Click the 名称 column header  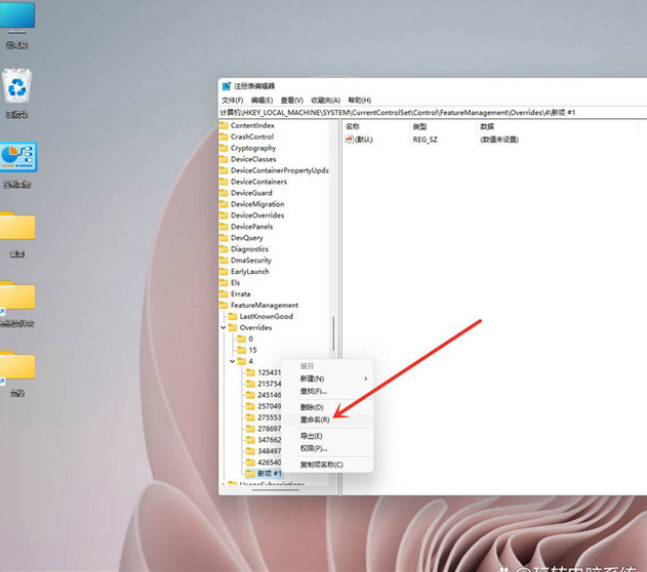[x=353, y=127]
